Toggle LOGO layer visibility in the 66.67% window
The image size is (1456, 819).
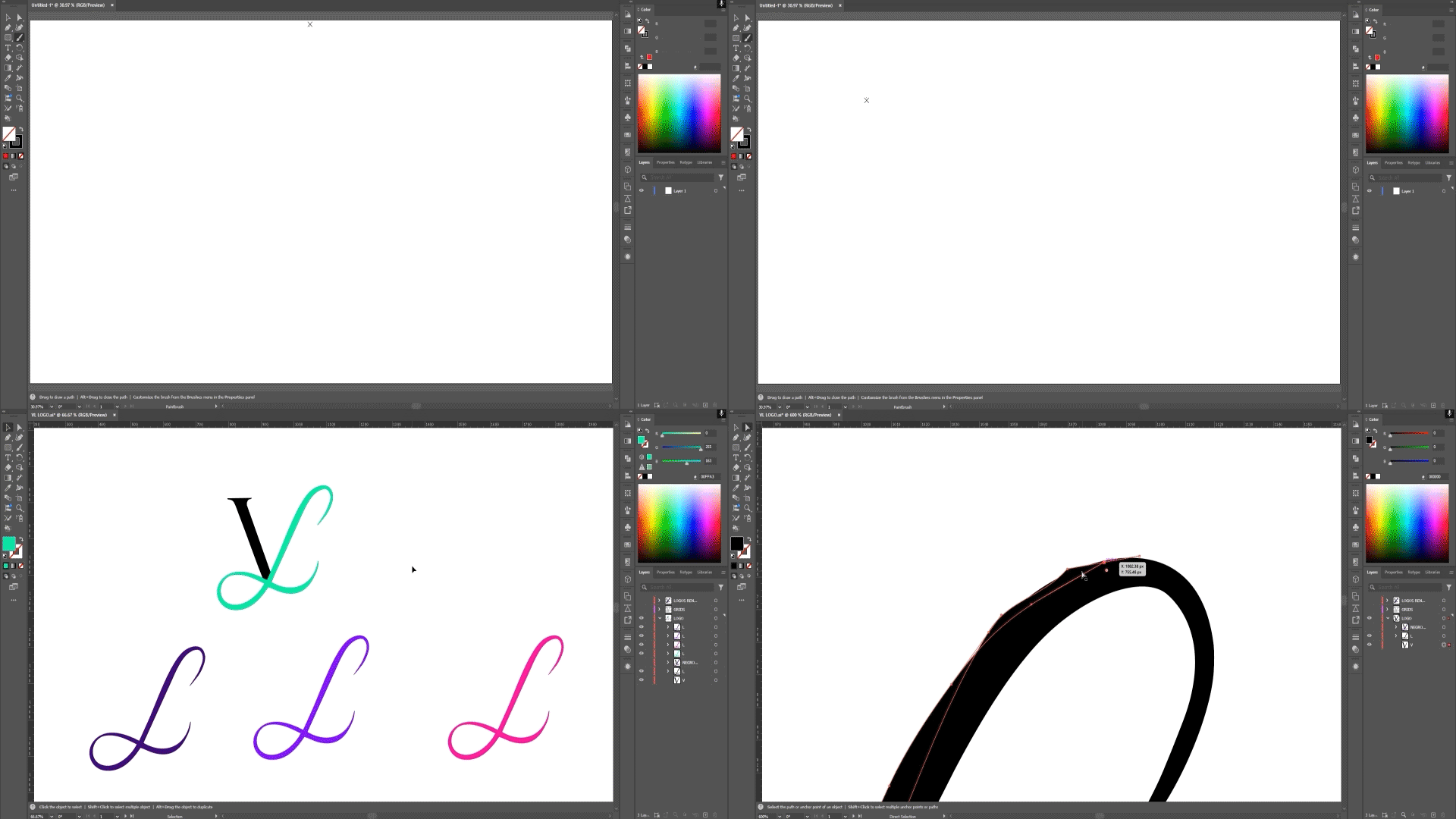point(642,618)
